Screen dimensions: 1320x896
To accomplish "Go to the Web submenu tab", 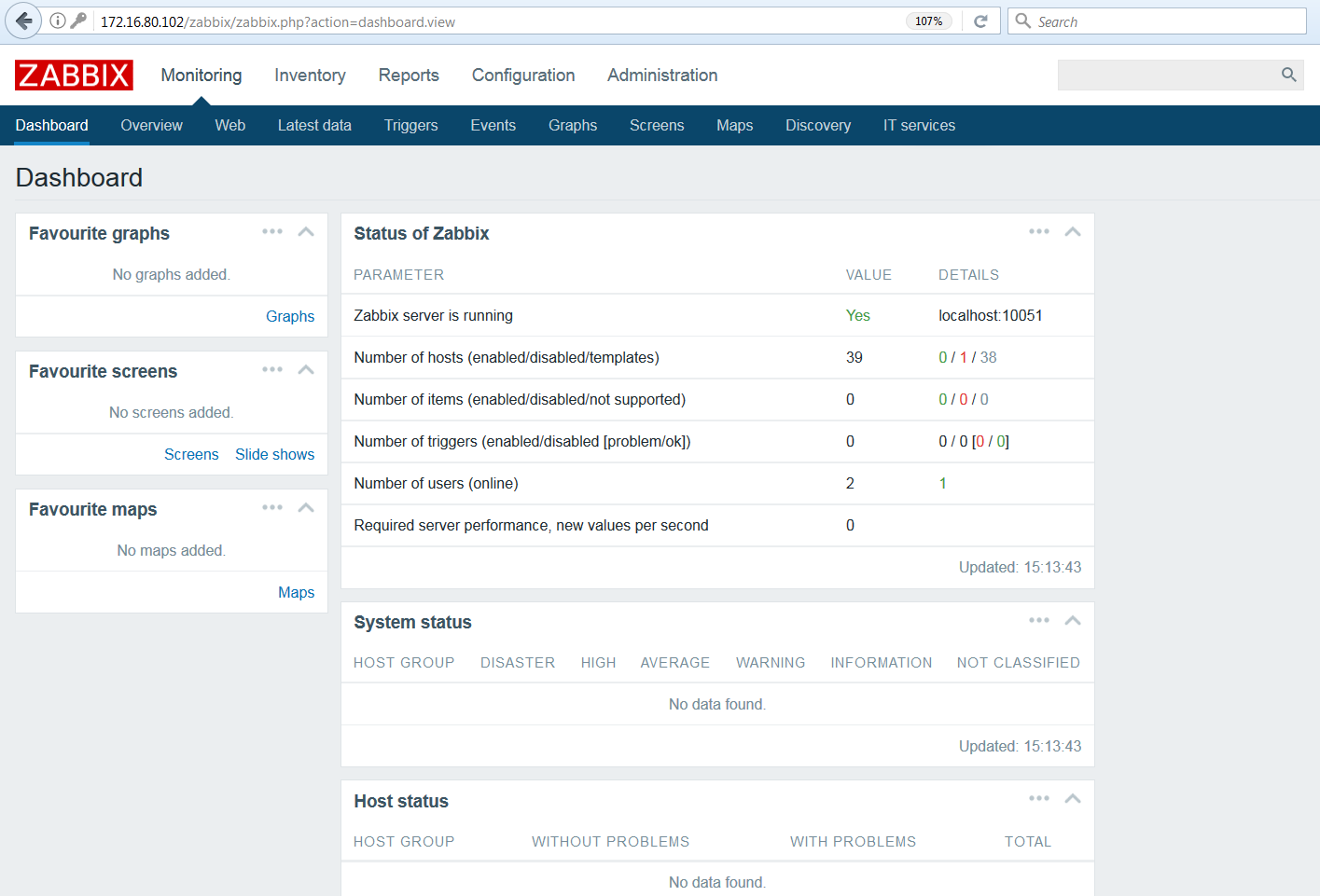I will 230,125.
